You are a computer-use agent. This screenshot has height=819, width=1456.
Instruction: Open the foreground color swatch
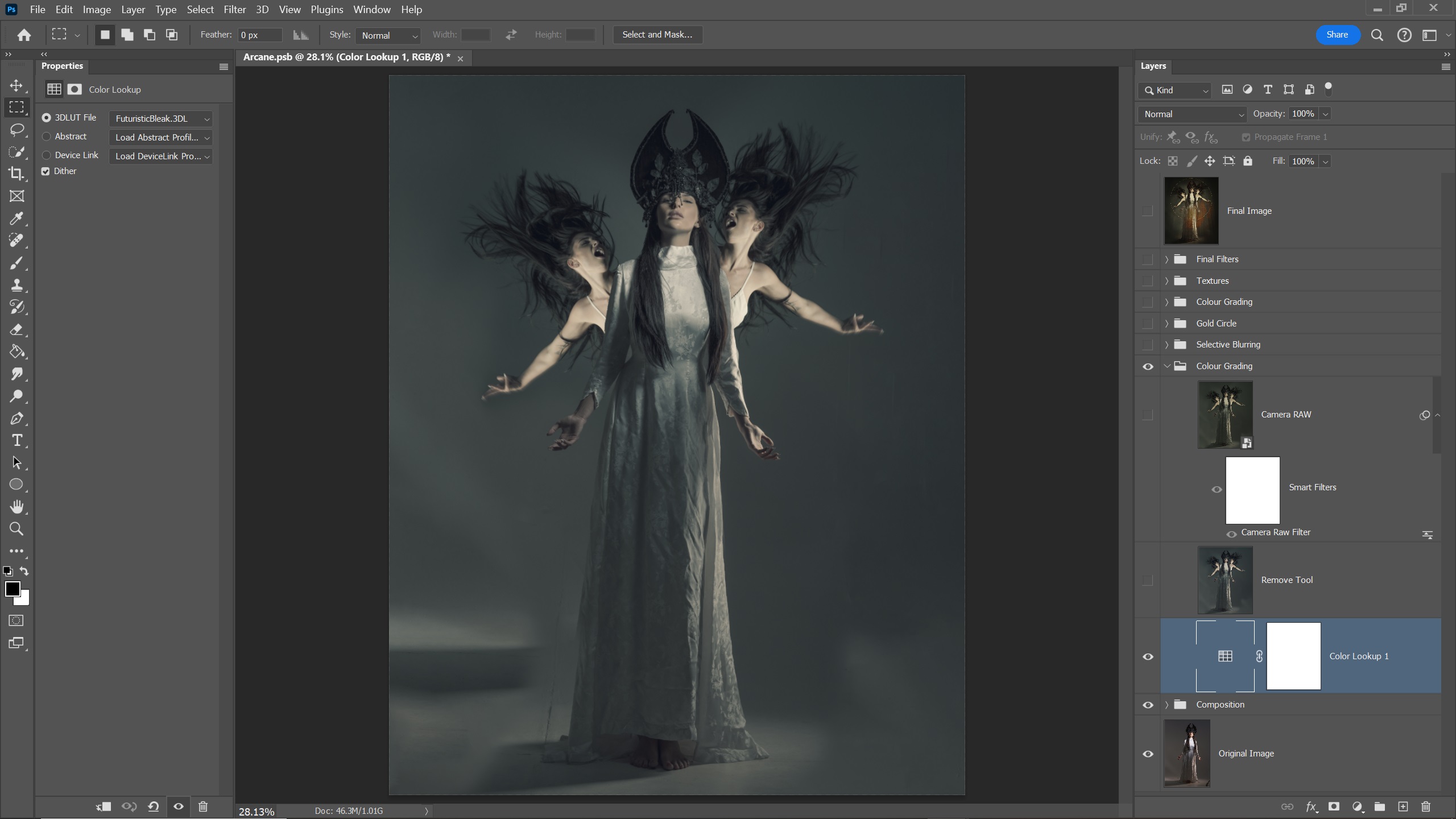14,590
